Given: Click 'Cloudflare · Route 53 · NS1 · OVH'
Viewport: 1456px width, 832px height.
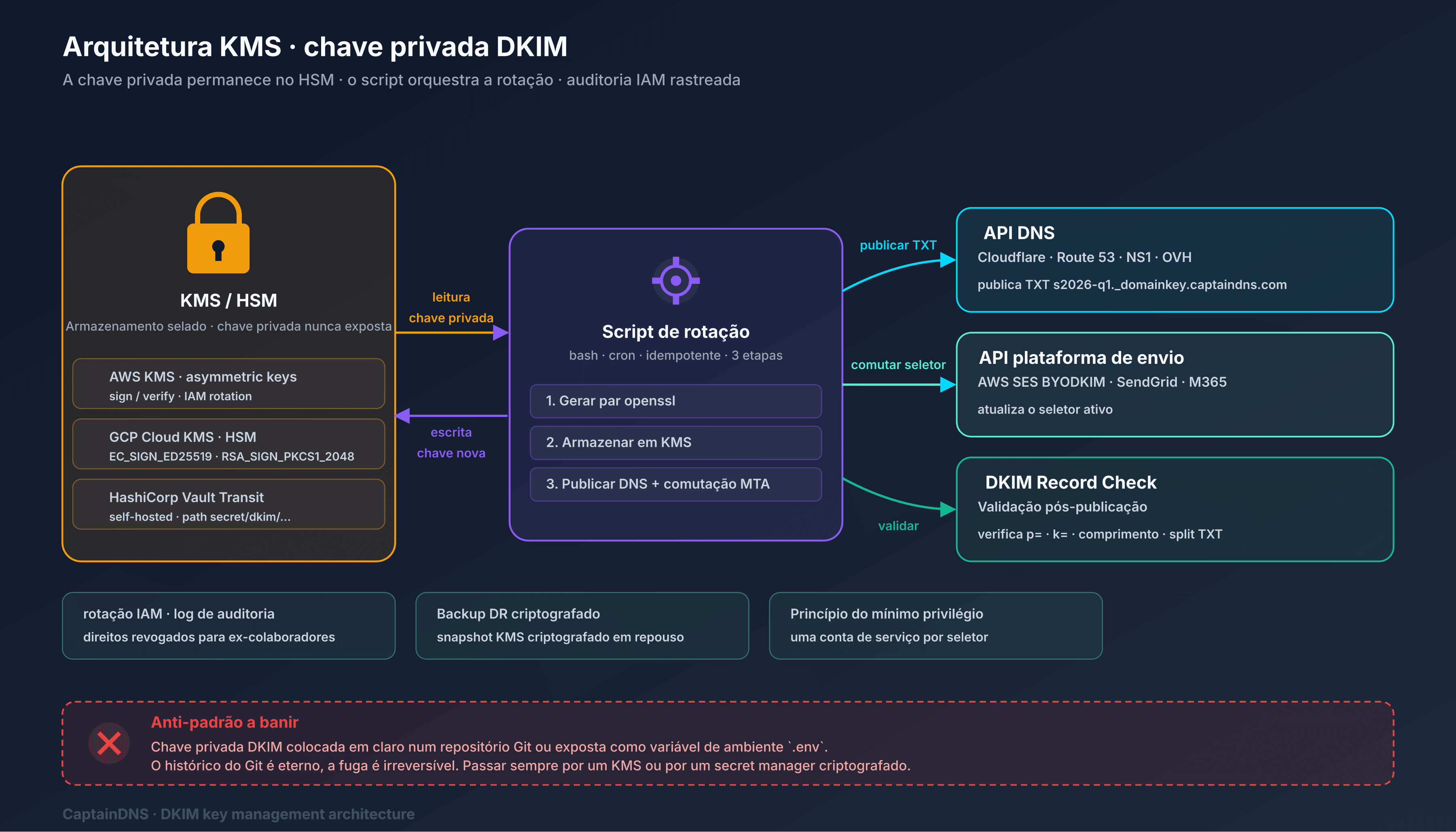Looking at the screenshot, I should [x=1084, y=258].
